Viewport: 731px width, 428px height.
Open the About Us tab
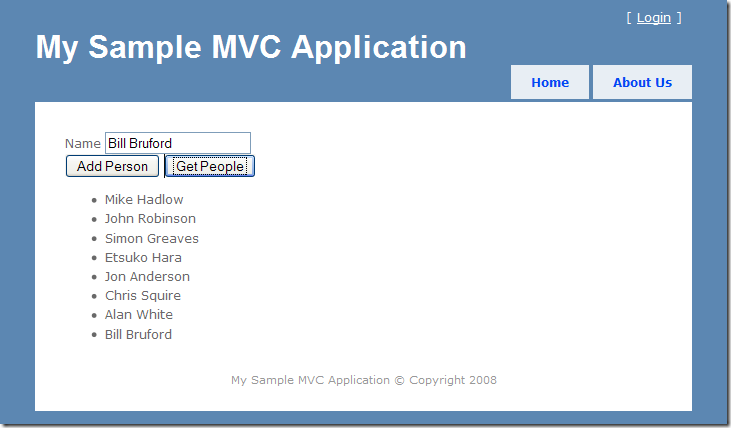tap(642, 82)
